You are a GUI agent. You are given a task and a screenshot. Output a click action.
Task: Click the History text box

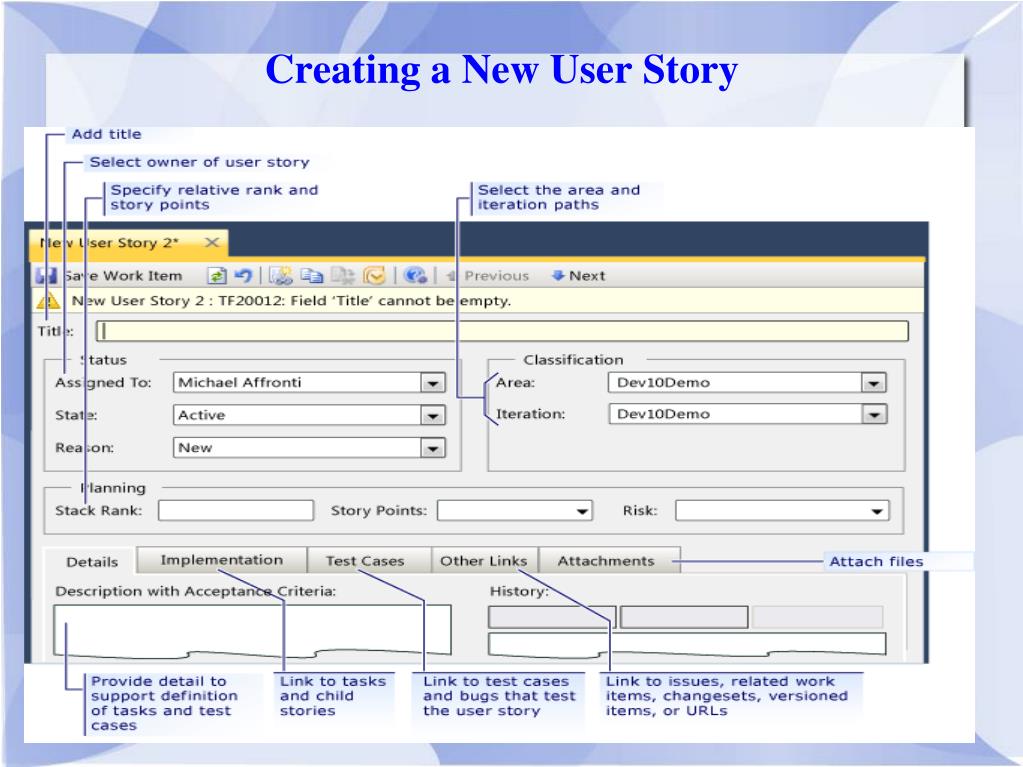(687, 644)
